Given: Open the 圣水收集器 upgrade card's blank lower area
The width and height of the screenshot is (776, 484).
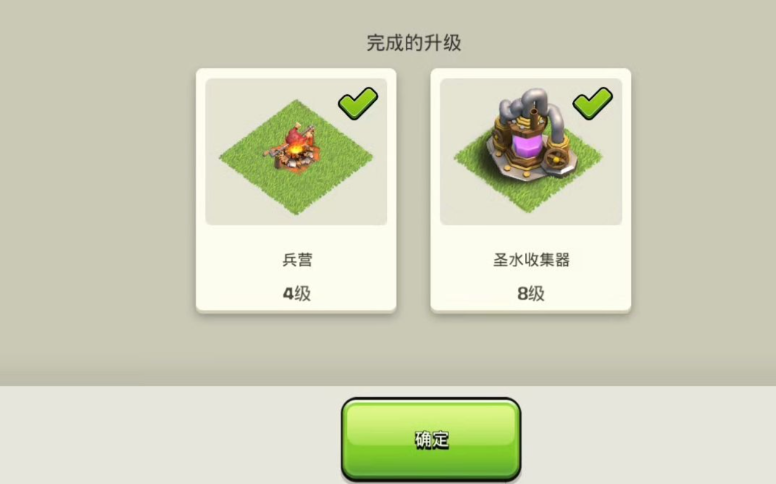Looking at the screenshot, I should [531, 276].
